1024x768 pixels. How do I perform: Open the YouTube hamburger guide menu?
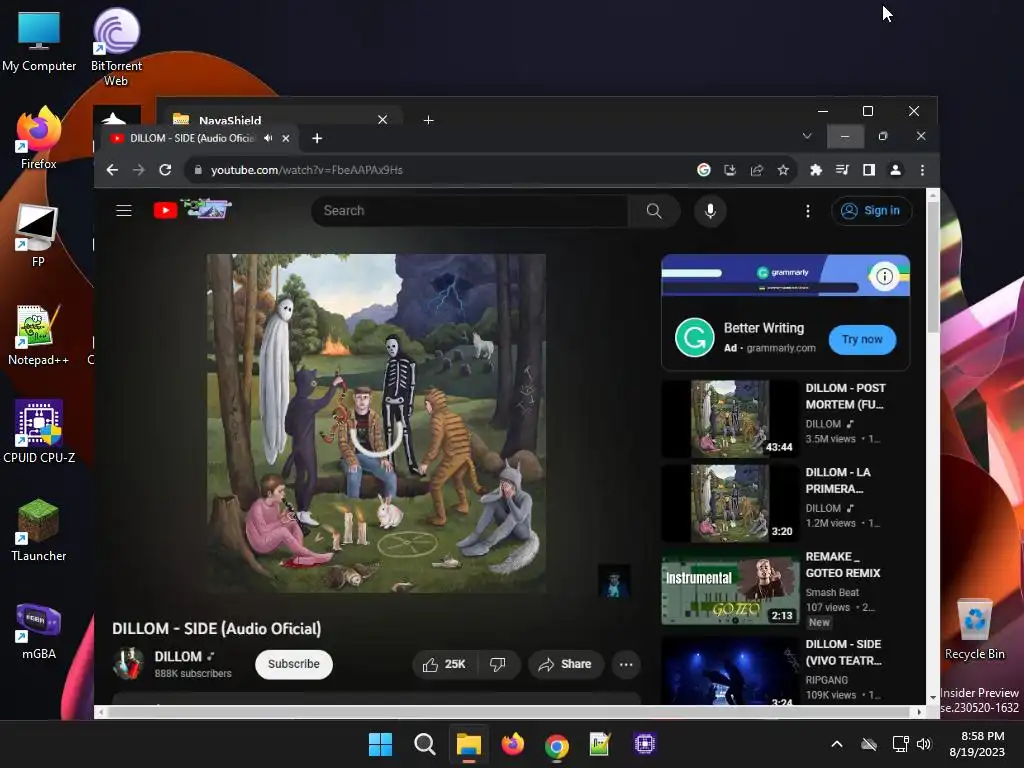pos(124,210)
